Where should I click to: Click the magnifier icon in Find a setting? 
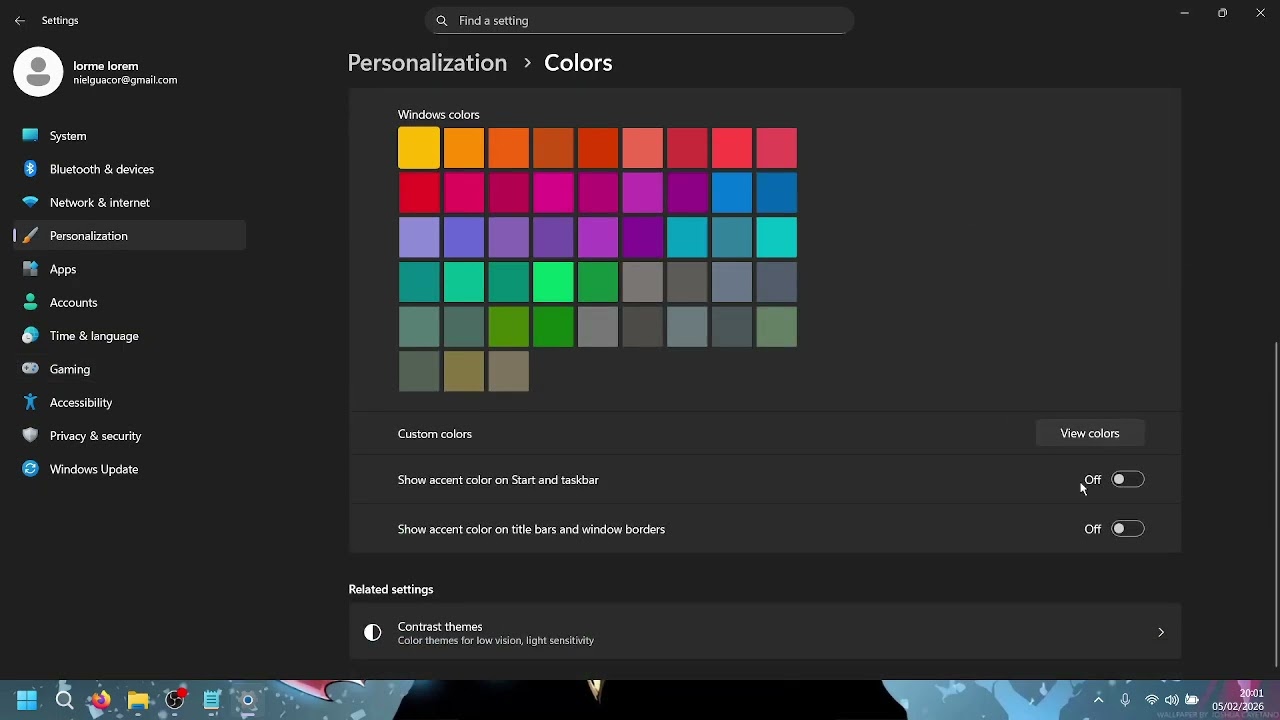pyautogui.click(x=442, y=20)
